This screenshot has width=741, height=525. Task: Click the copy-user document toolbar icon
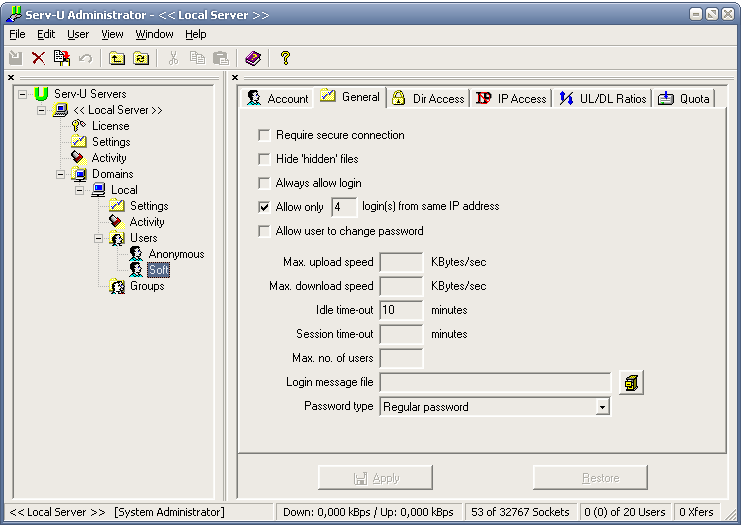pyautogui.click(x=61, y=58)
